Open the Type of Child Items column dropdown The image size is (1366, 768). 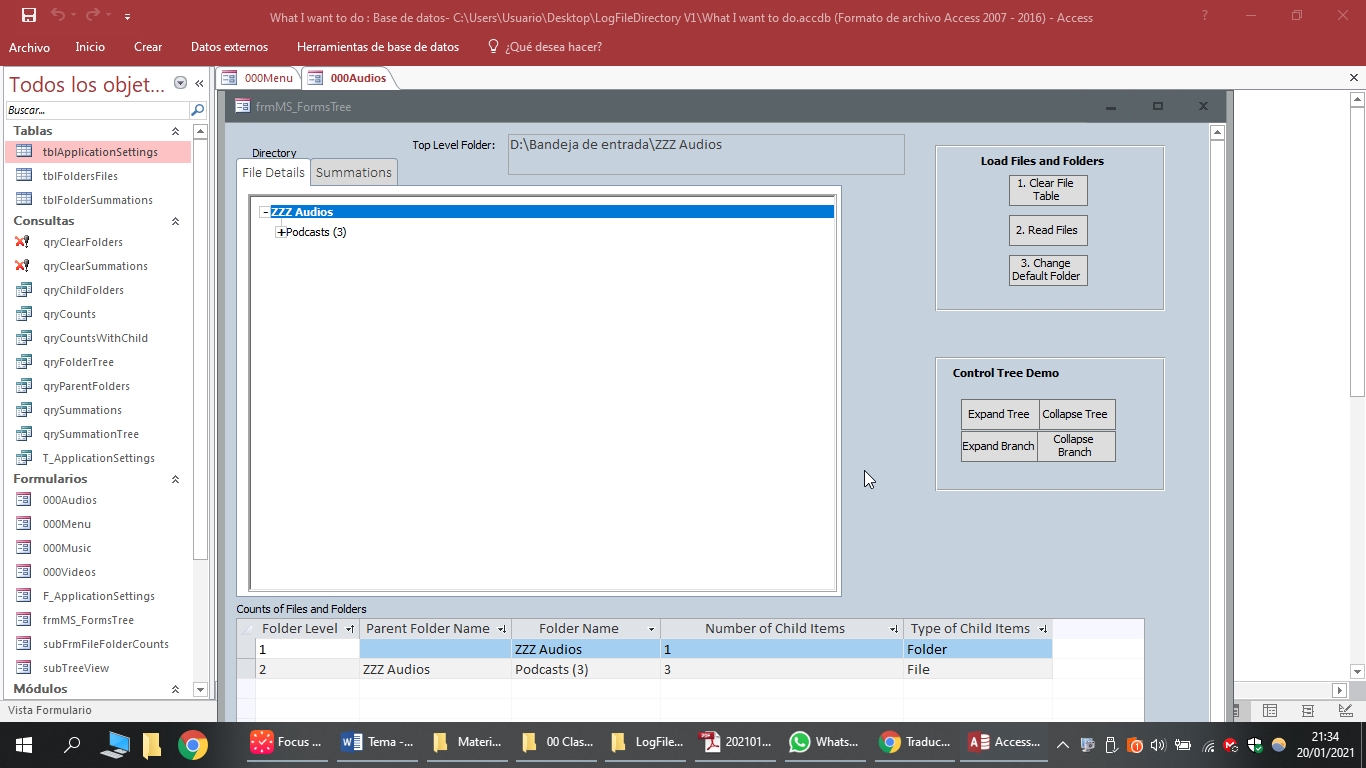pyautogui.click(x=1043, y=629)
